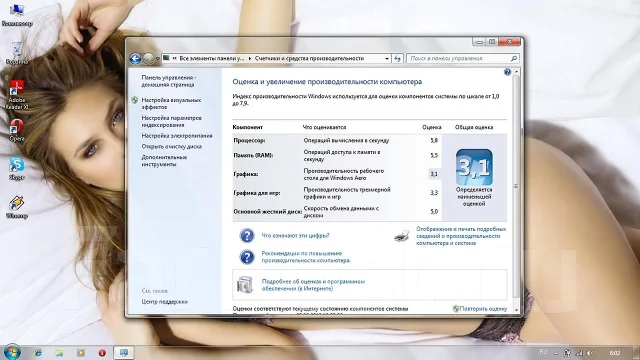Image resolution: width=640 pixels, height=360 pixels.
Task: Click software box icon beside 'Подробнее об оценках'
Action: pos(245,284)
